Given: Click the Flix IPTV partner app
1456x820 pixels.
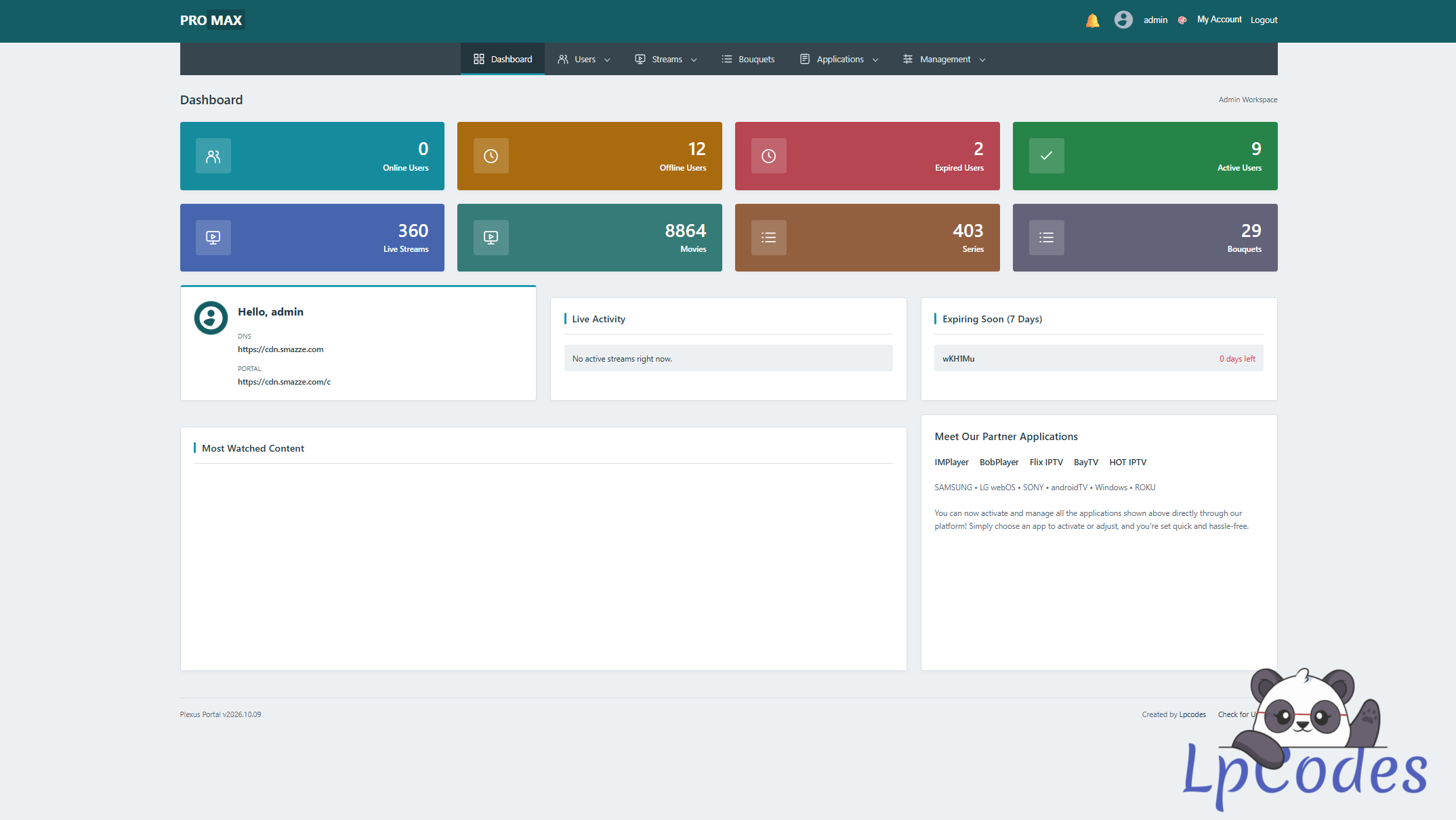Looking at the screenshot, I should coord(1046,462).
